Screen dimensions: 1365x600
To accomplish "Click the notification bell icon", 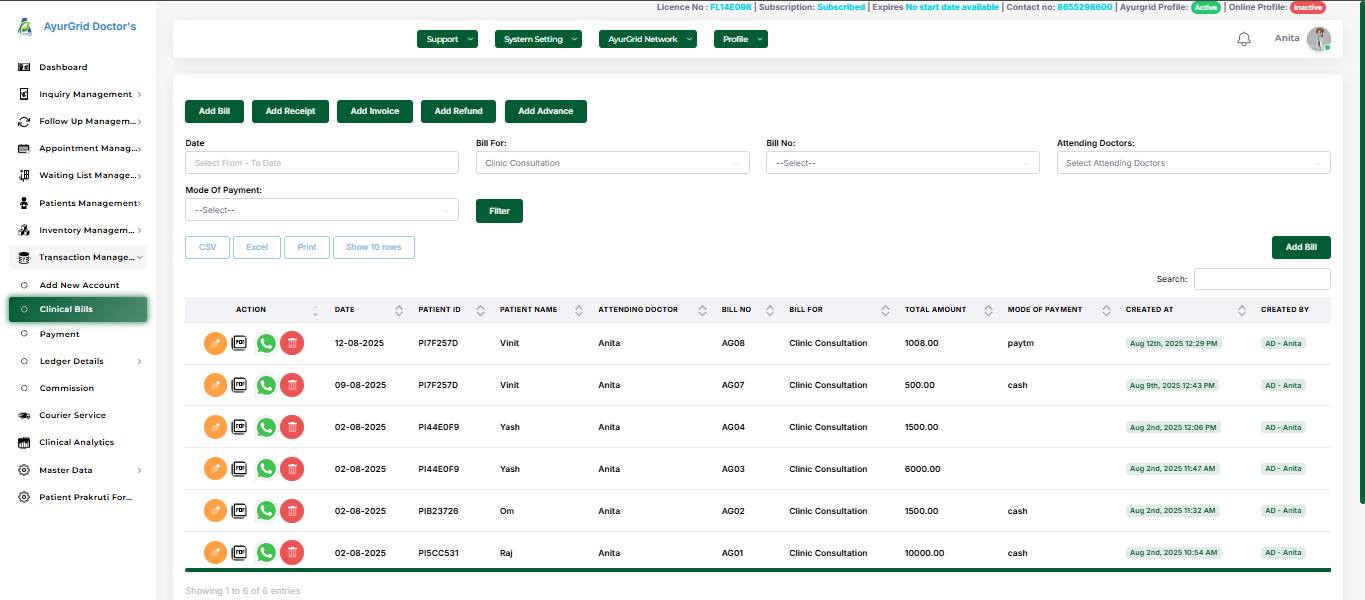I will tap(1243, 38).
